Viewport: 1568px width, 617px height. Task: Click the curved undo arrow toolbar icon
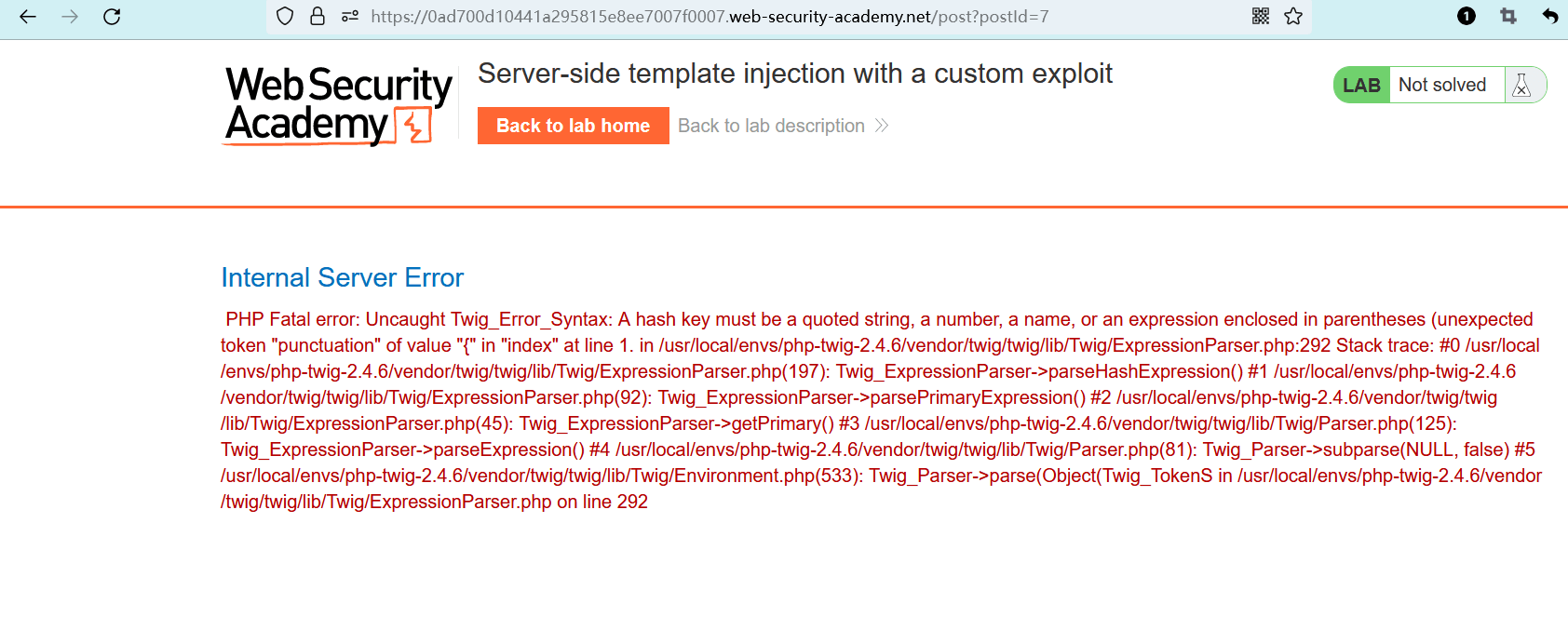1550,16
